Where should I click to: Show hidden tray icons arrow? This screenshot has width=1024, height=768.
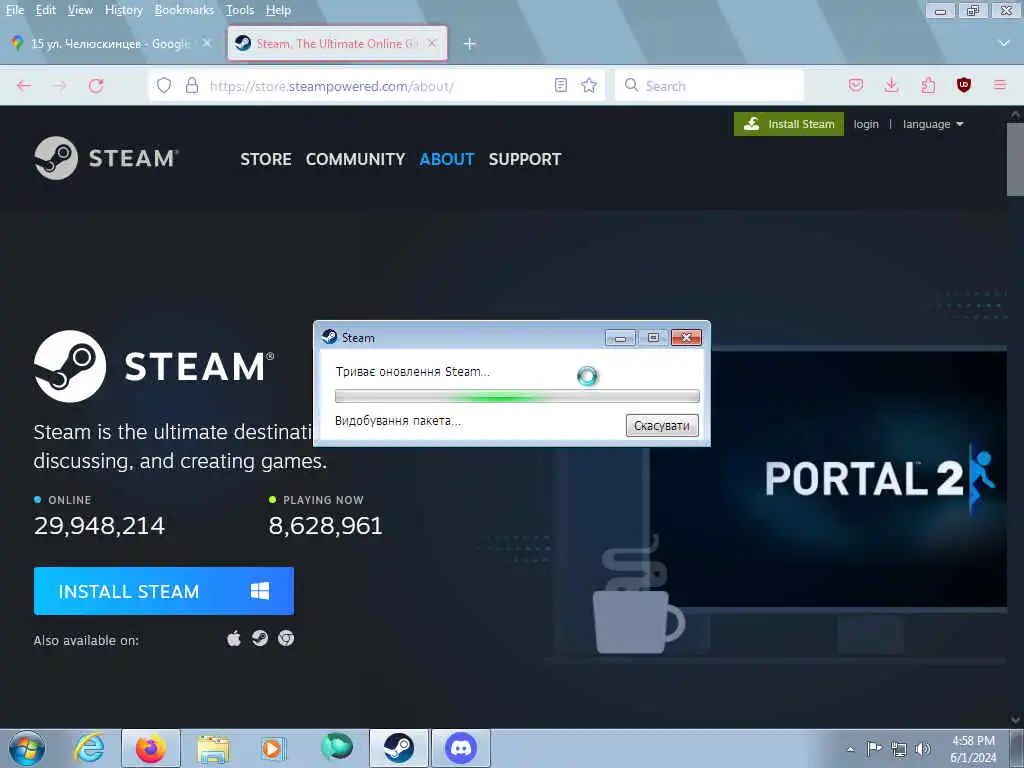click(x=850, y=749)
